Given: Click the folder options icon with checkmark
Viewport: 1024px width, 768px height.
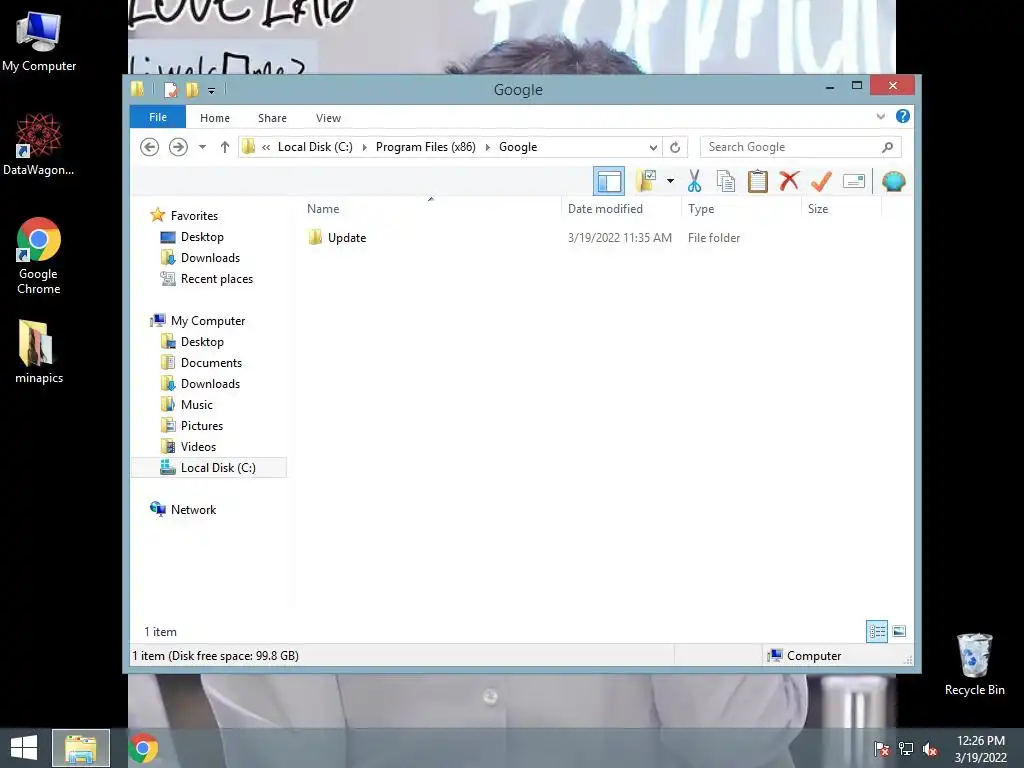Looking at the screenshot, I should tap(646, 181).
